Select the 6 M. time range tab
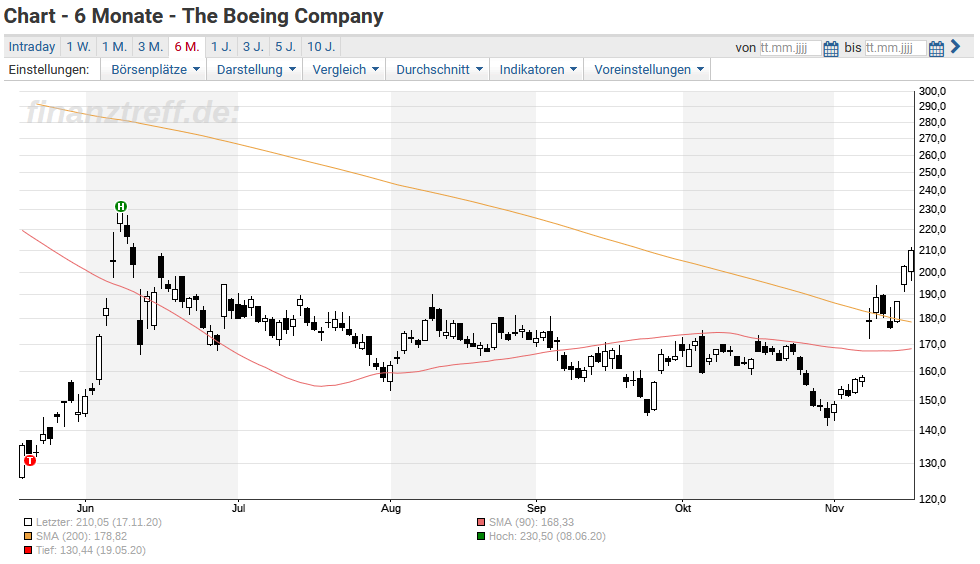 (187, 47)
